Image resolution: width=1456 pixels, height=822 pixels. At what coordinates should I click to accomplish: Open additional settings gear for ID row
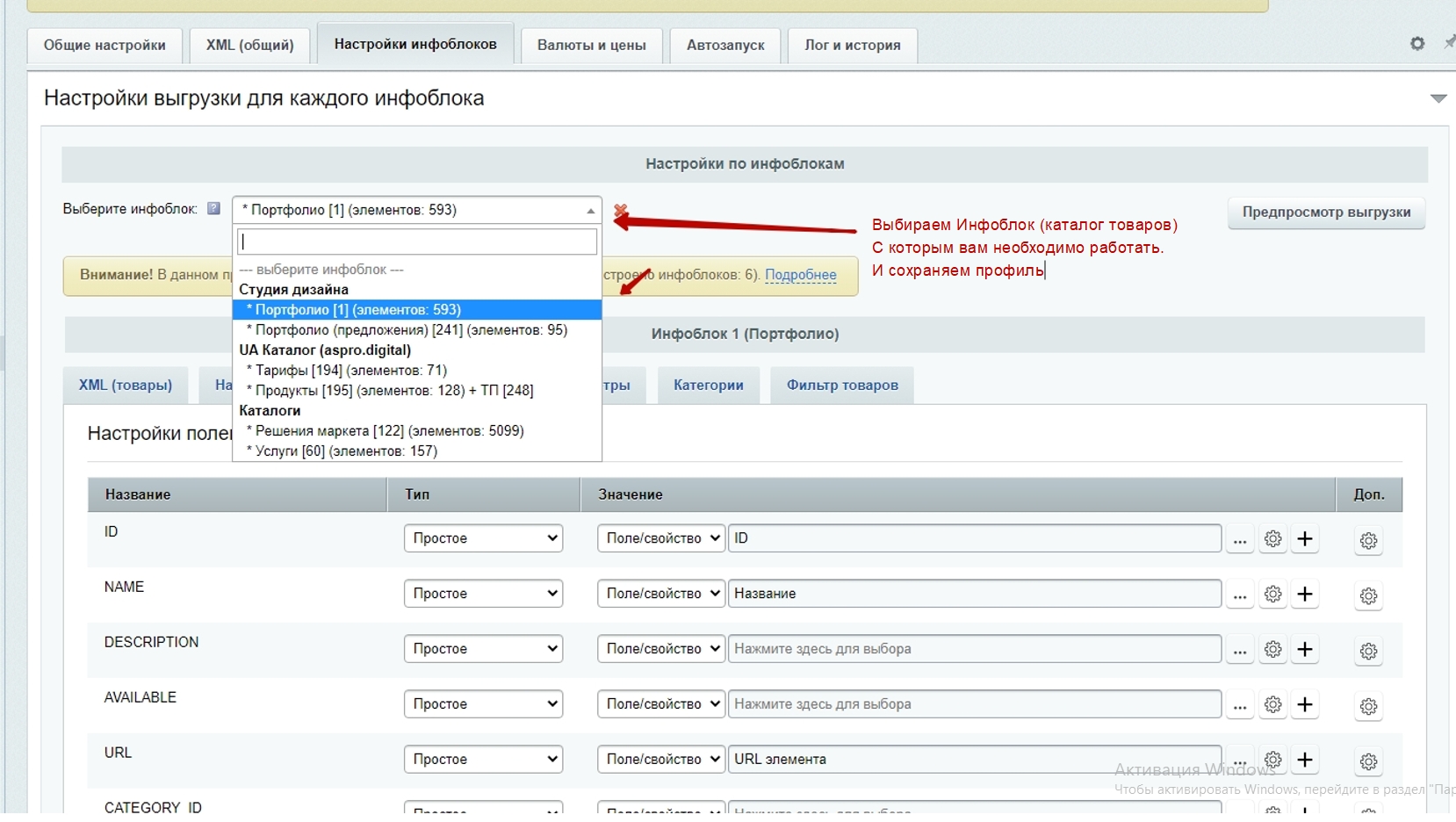point(1368,540)
